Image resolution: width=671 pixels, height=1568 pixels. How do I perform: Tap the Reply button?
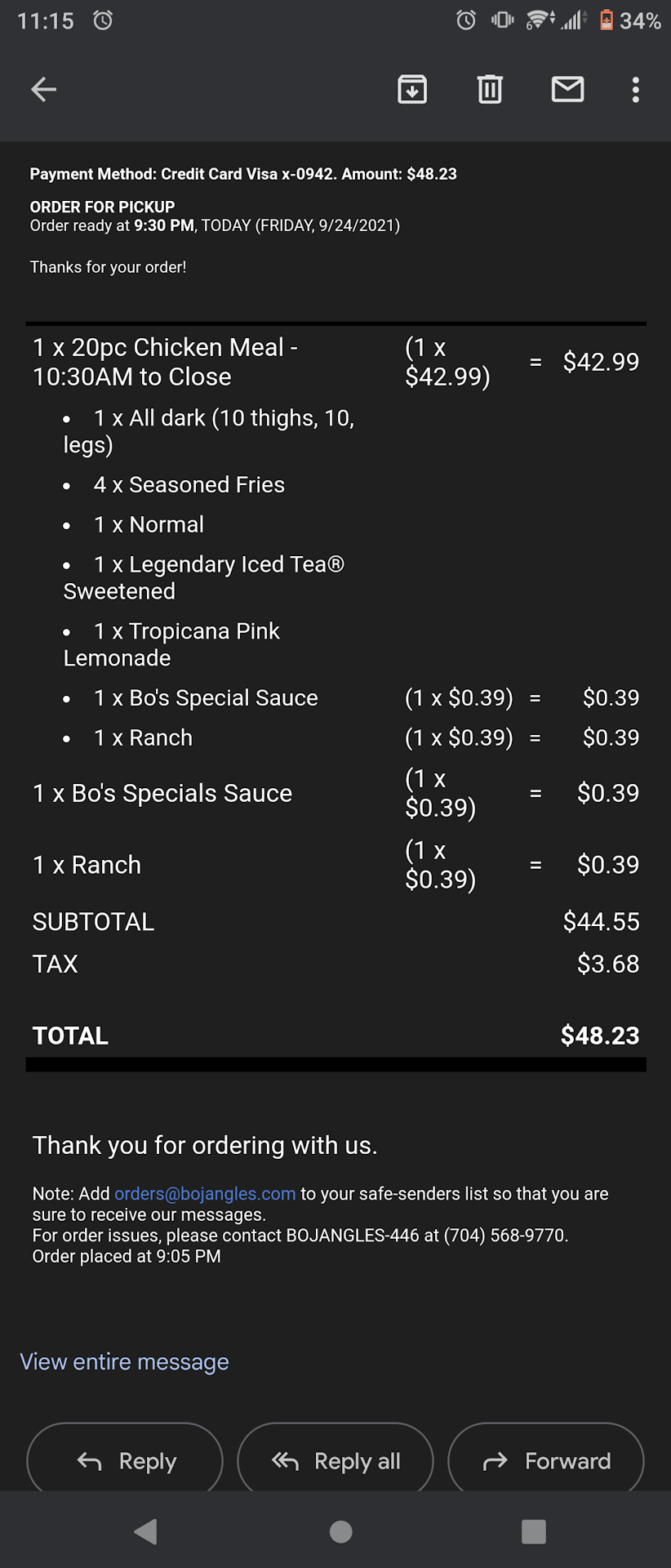pos(125,1461)
